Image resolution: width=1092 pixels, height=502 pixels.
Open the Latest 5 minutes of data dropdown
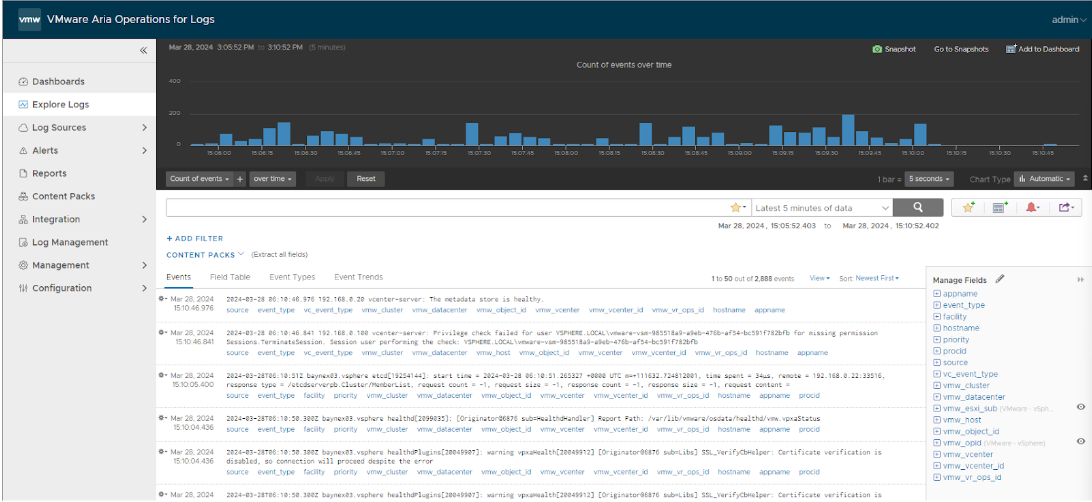point(822,207)
